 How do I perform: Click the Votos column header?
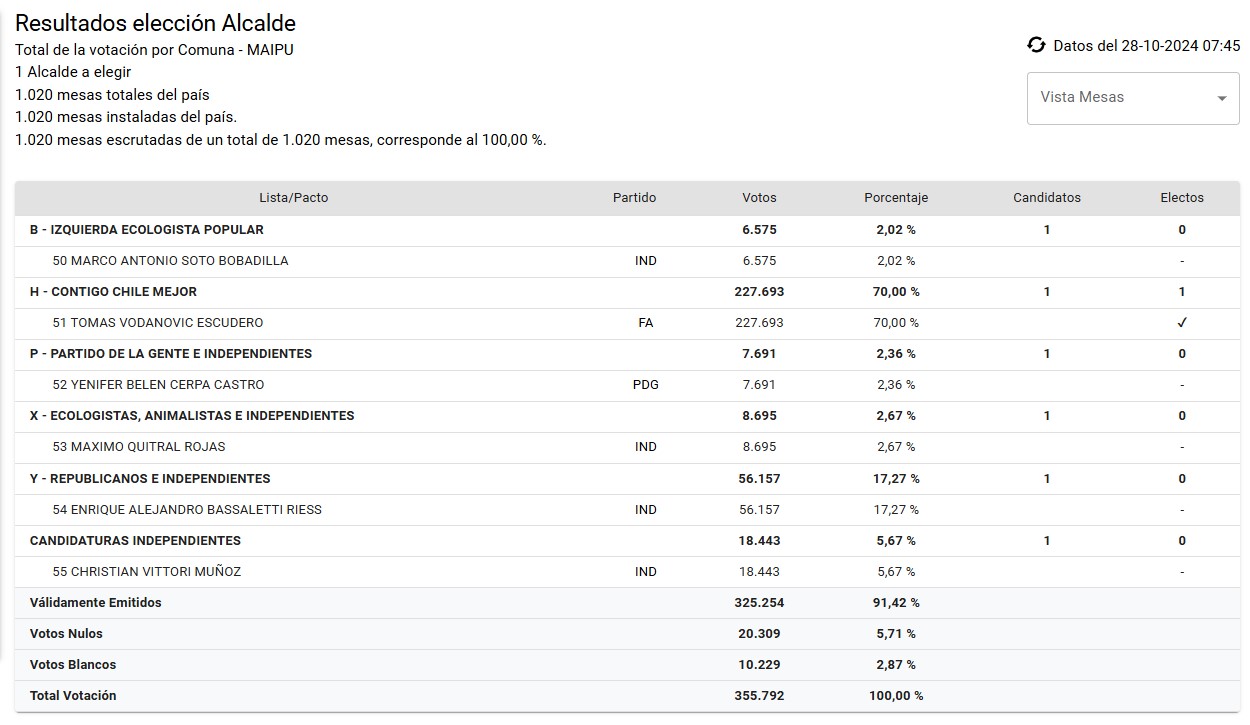pos(759,198)
